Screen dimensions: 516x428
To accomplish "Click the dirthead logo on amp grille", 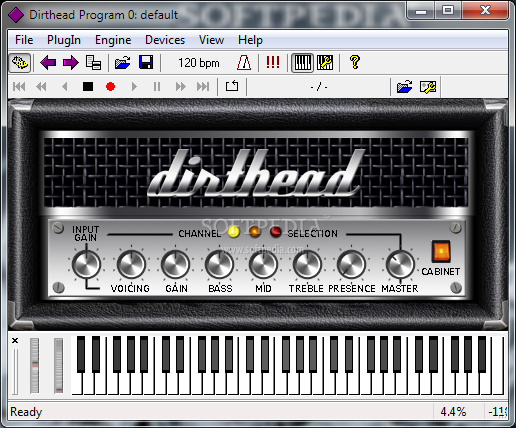I will click(257, 173).
